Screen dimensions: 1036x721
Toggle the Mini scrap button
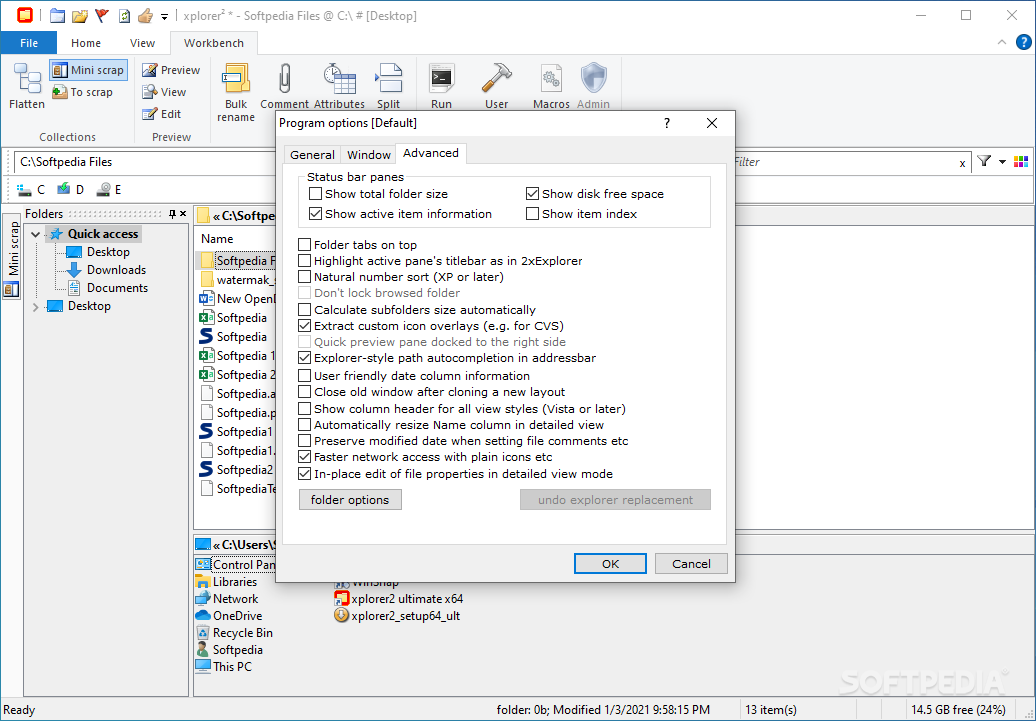pos(88,70)
